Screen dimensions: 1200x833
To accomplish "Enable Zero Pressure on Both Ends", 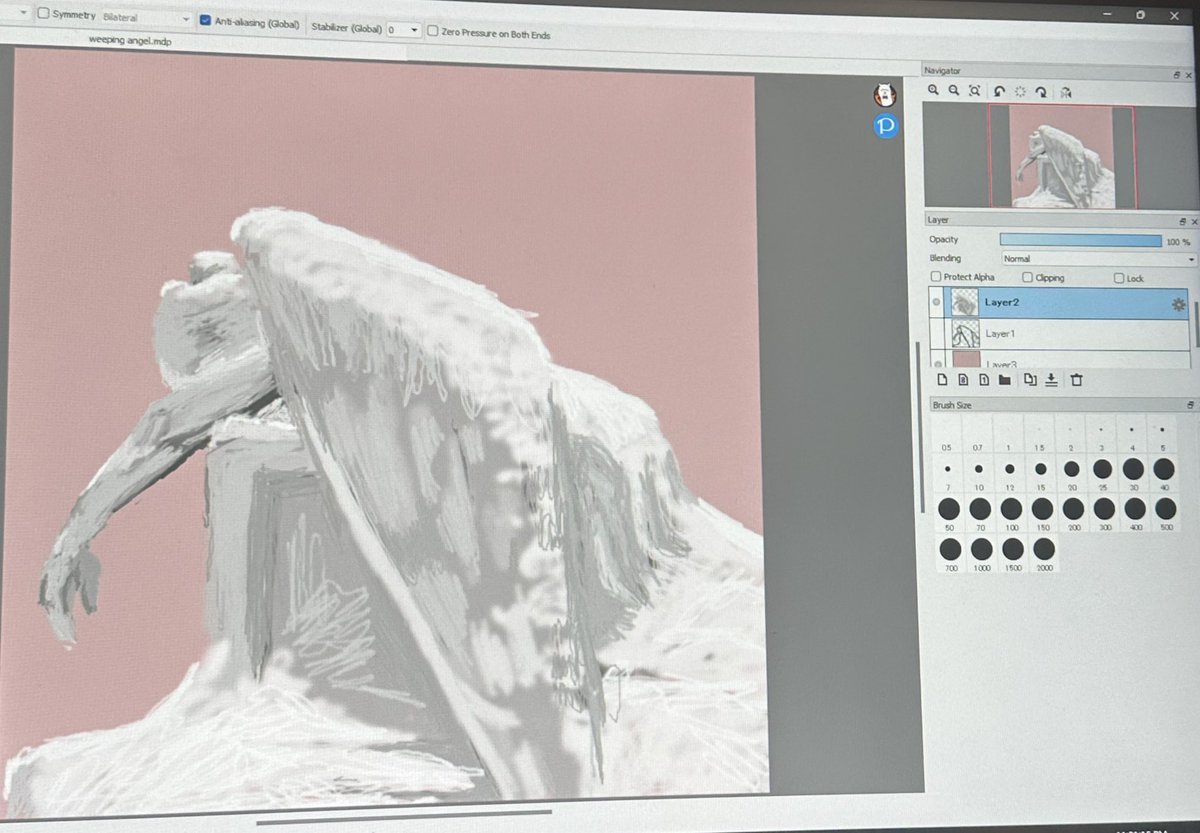I will click(x=432, y=32).
